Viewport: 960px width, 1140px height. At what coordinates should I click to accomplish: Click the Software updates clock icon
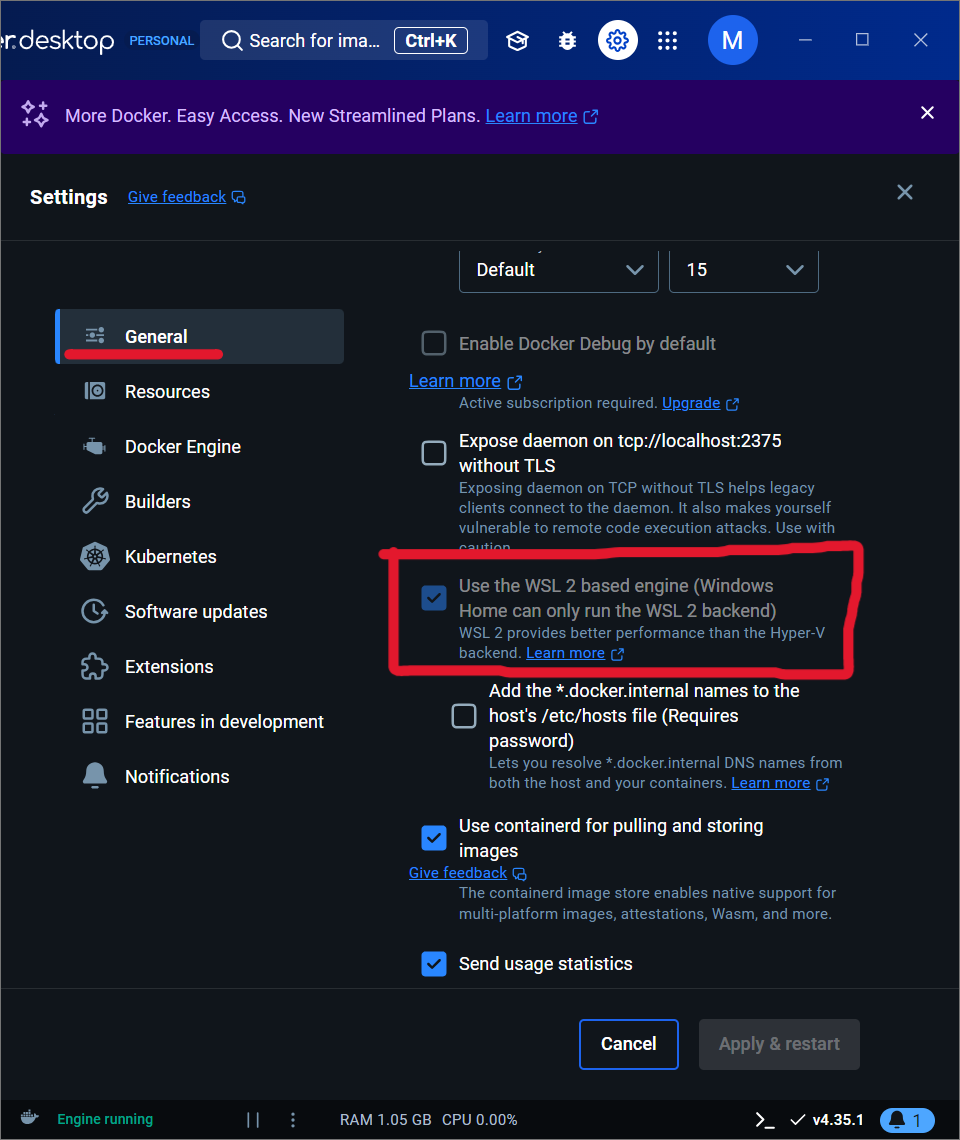click(x=95, y=611)
